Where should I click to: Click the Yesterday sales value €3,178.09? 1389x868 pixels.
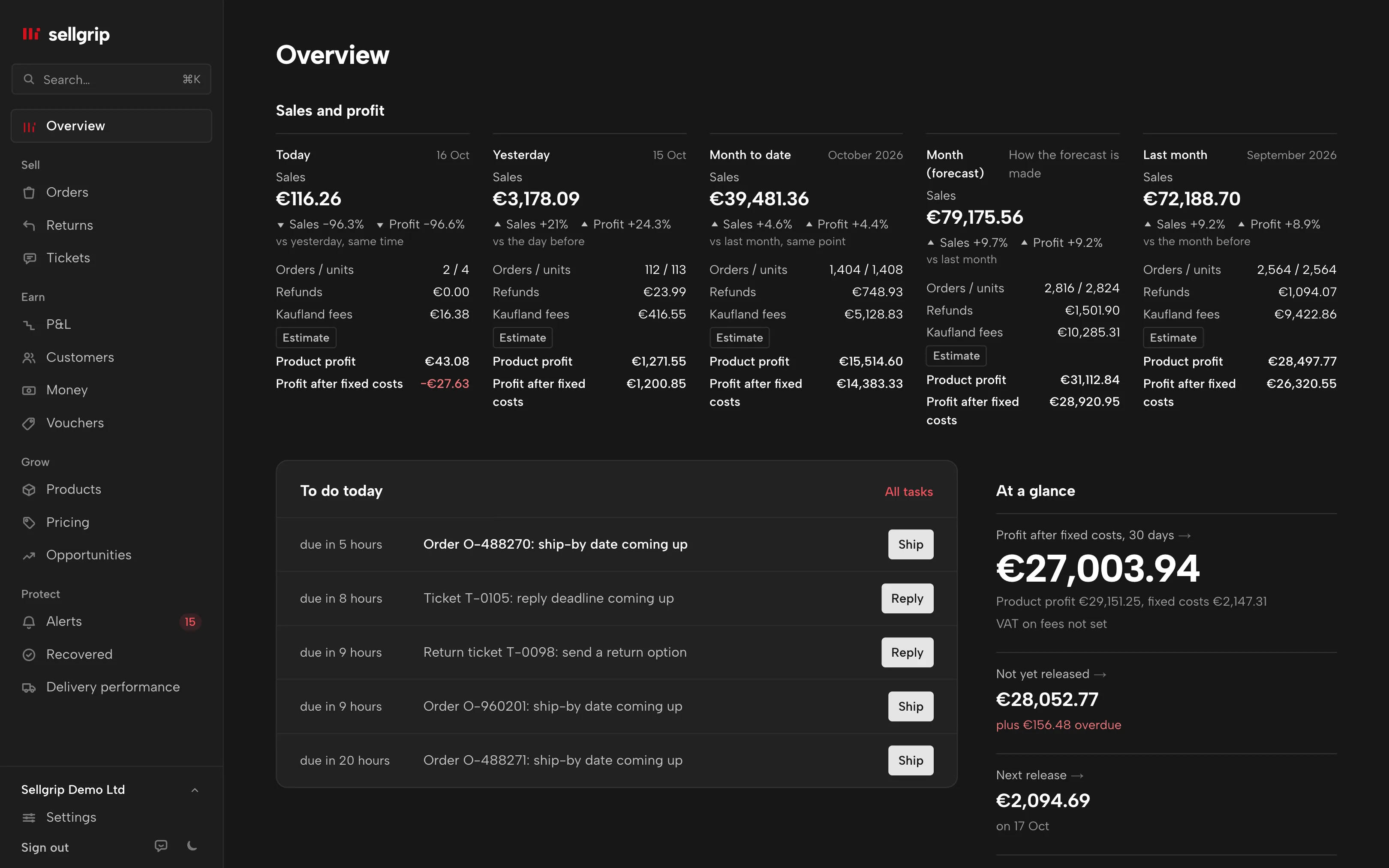click(x=536, y=198)
